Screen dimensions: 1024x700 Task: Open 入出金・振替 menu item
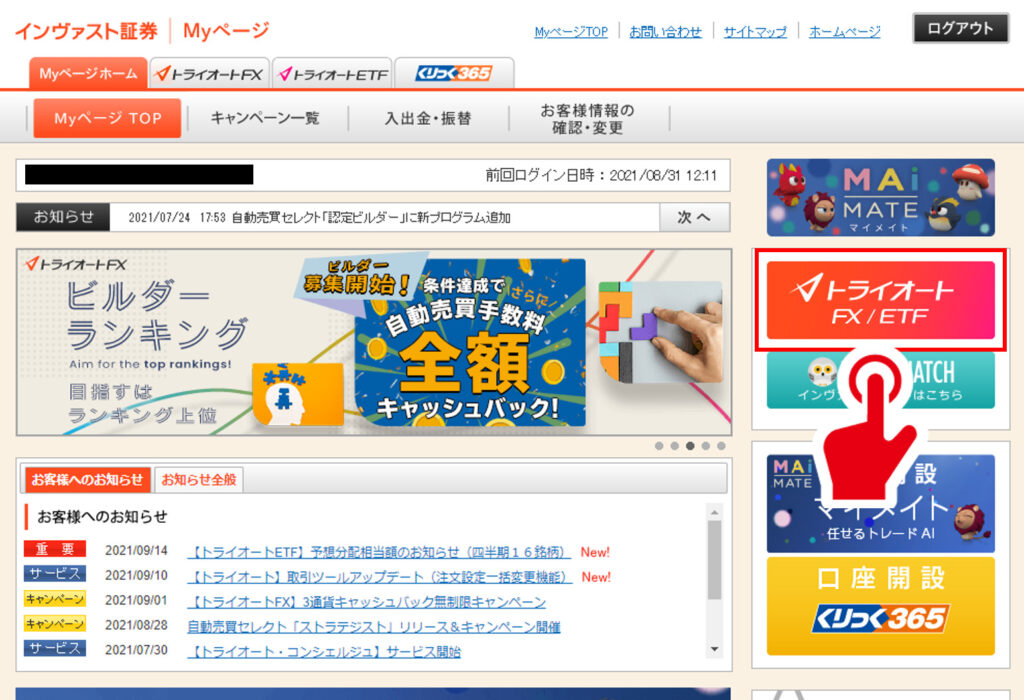pos(428,118)
